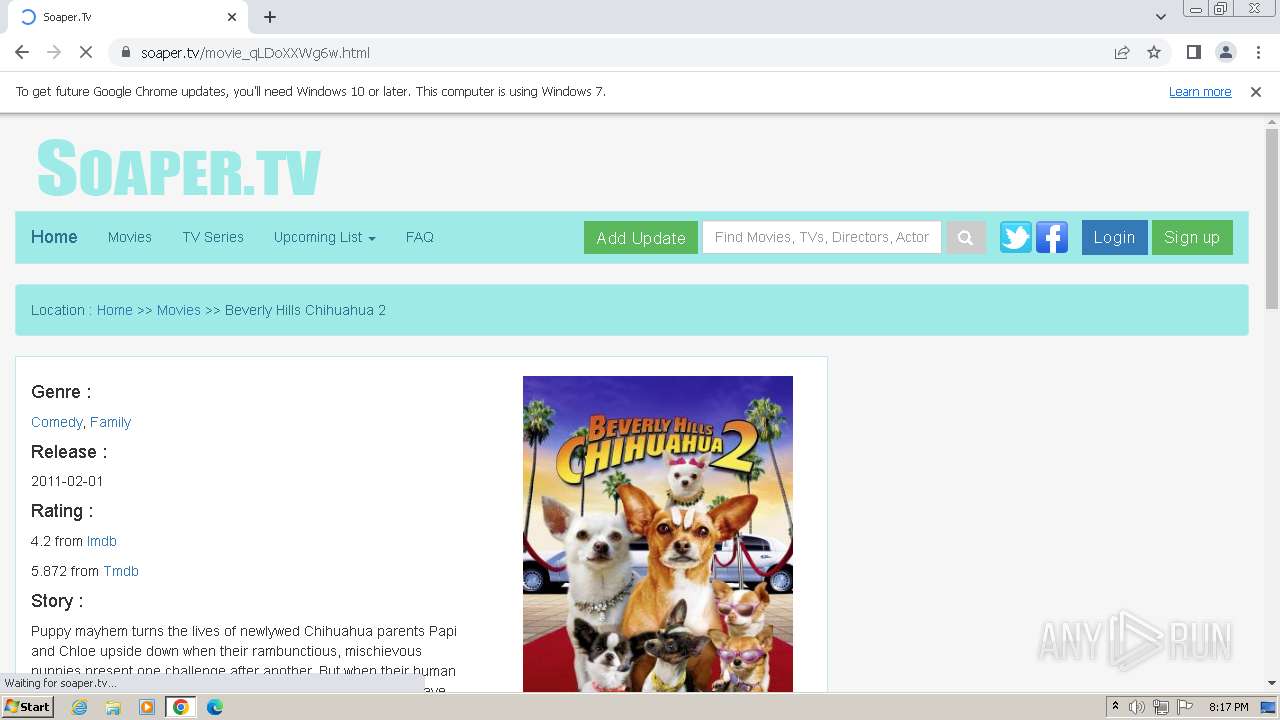
Task: Click the Action Center flag icon
Action: (1185, 707)
